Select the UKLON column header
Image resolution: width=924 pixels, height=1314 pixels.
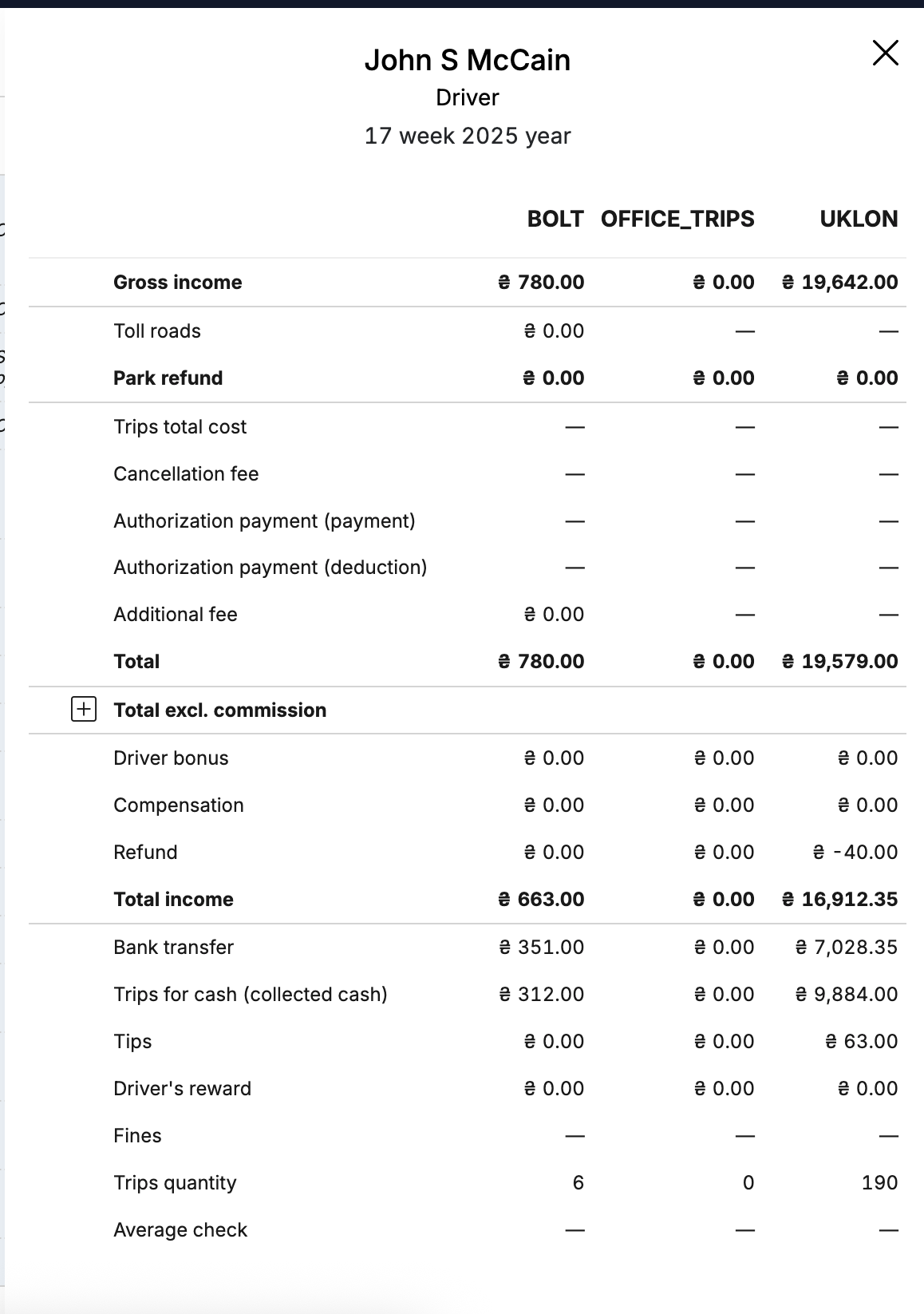[x=859, y=219]
